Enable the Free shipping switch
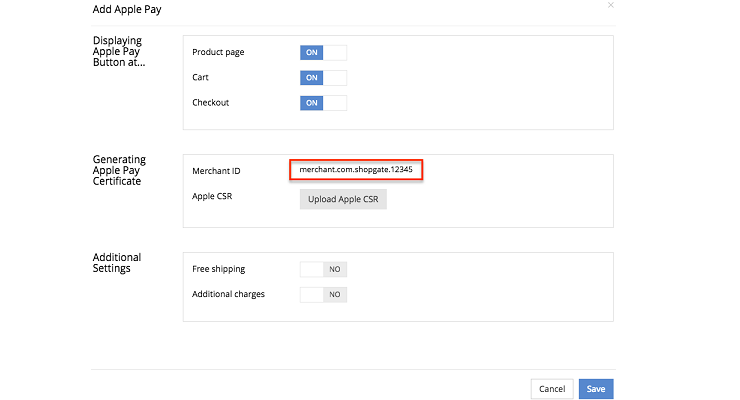Screen dimensions: 740x400 pos(323,269)
